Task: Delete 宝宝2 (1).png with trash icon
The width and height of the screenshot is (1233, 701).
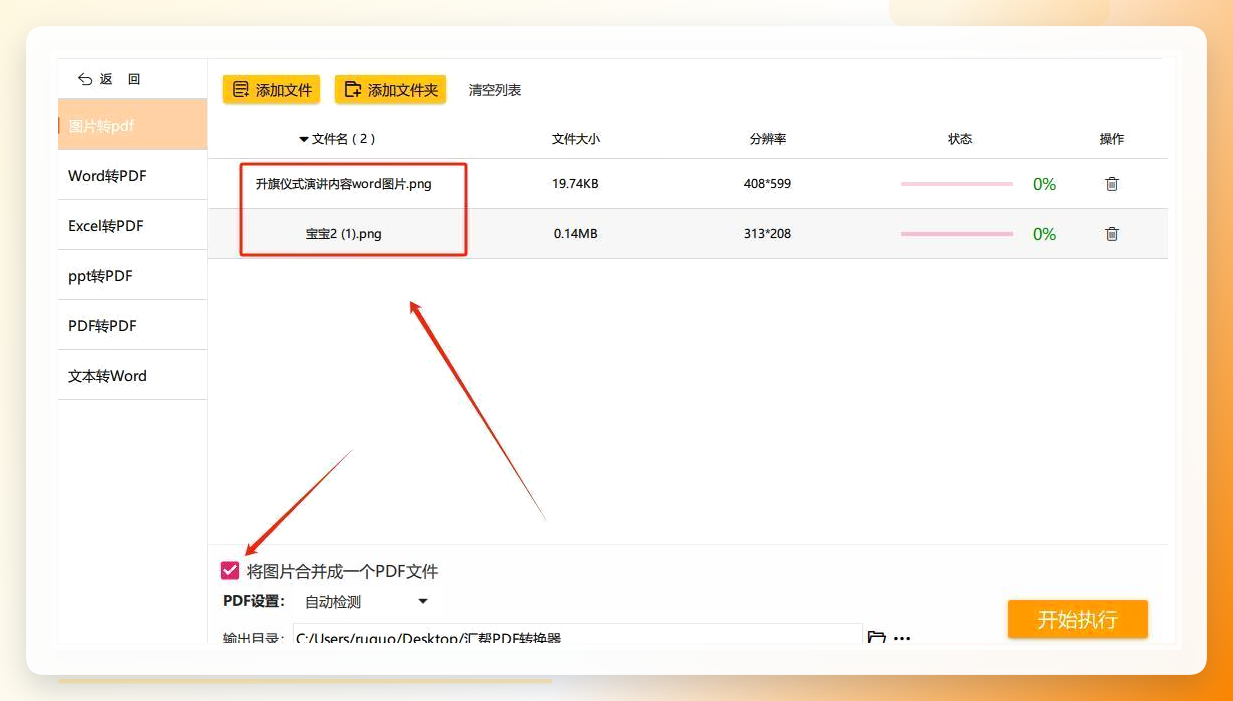Action: tap(1112, 234)
